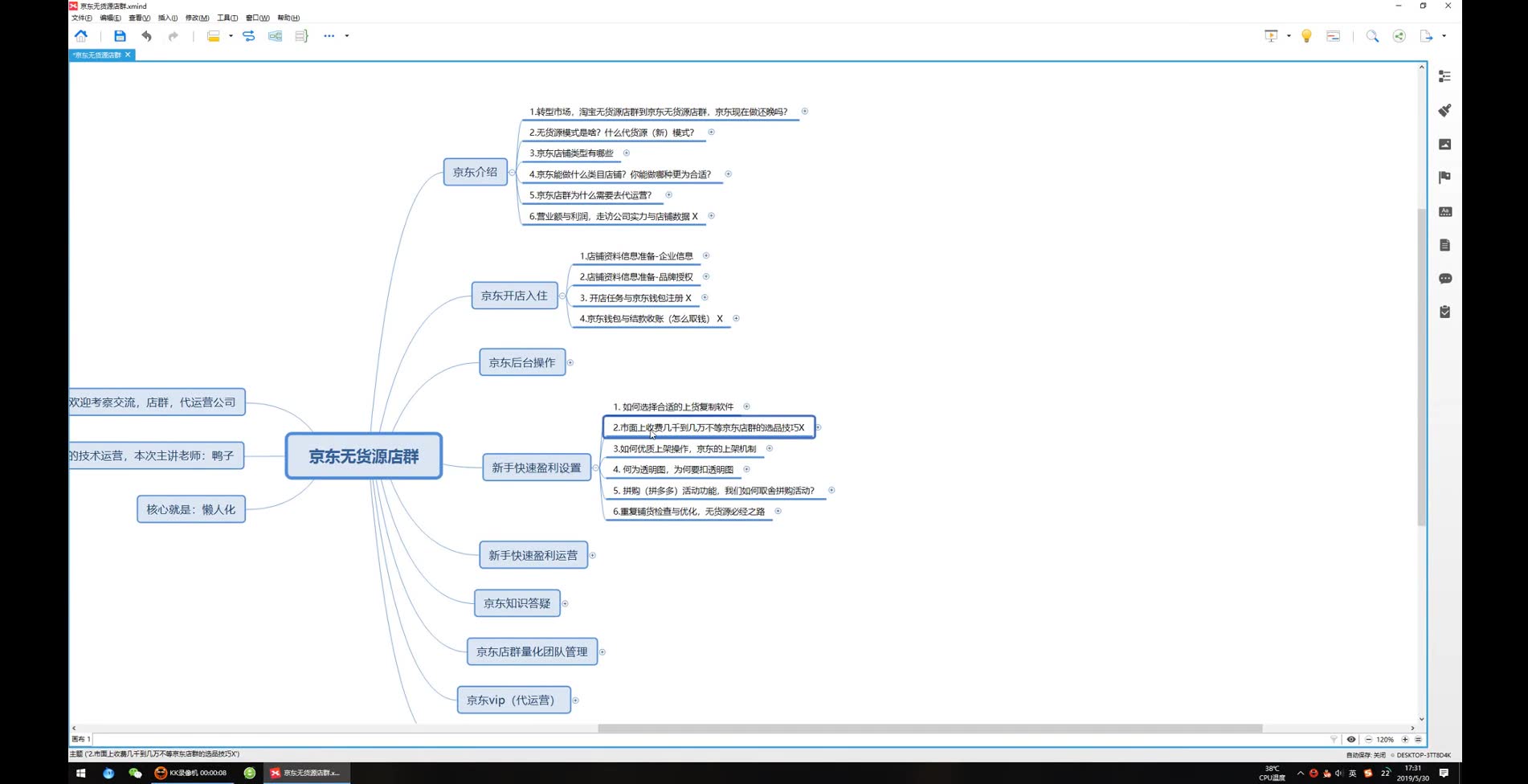Screen dimensions: 1528x784
Task: Click the vertical canvas scrollbar
Action: point(1421,366)
